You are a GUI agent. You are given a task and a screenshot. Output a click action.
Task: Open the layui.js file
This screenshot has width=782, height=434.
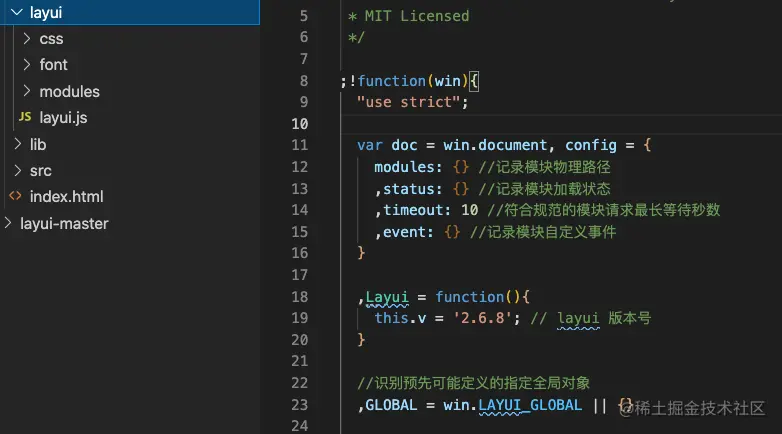(63, 118)
